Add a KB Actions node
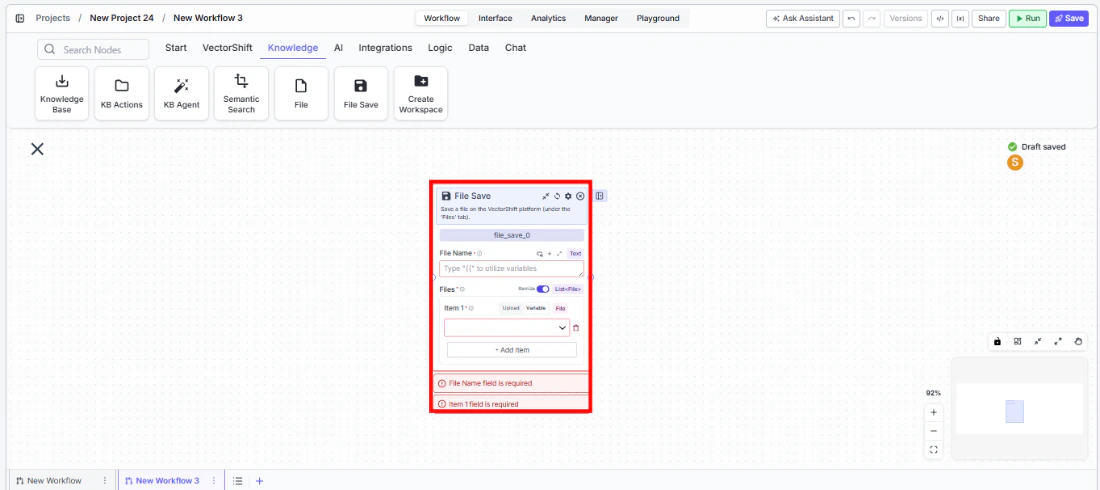The height and width of the screenshot is (490, 1100). 121,93
